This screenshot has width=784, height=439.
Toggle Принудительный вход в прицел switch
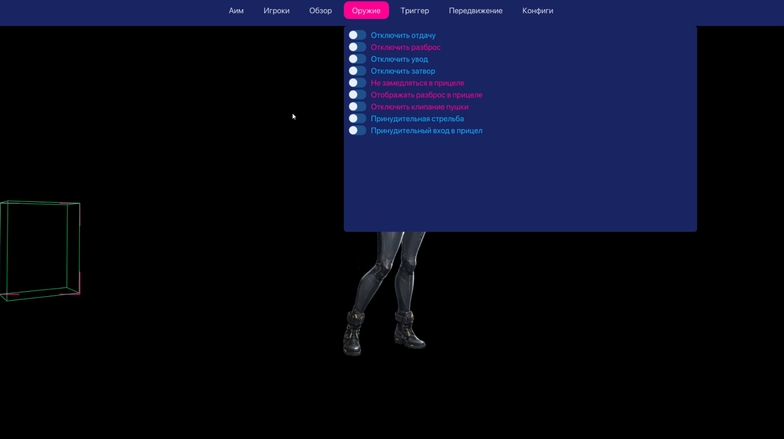(x=357, y=131)
